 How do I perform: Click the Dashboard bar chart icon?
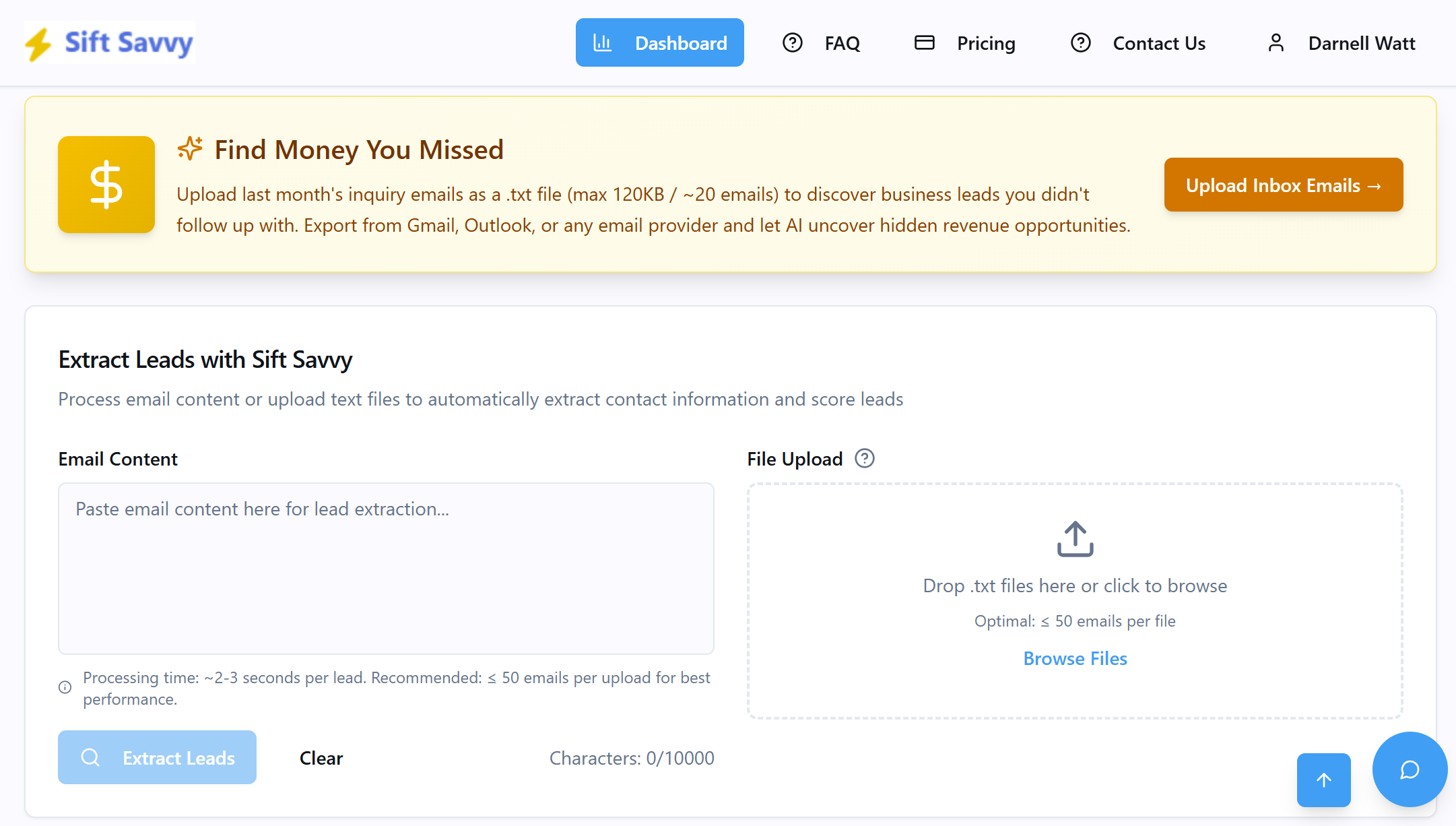(602, 43)
